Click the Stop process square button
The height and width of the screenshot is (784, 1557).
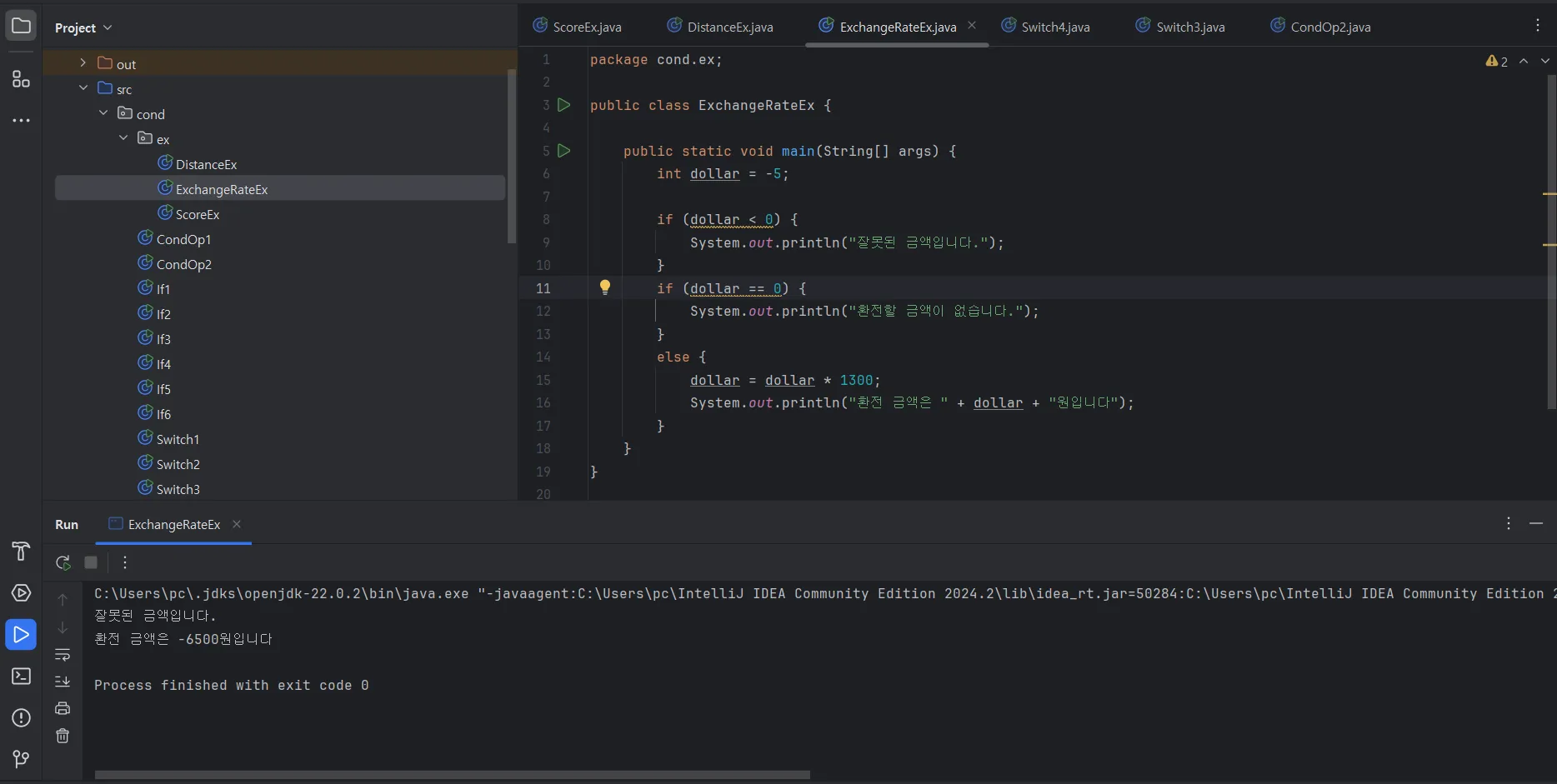click(x=91, y=562)
